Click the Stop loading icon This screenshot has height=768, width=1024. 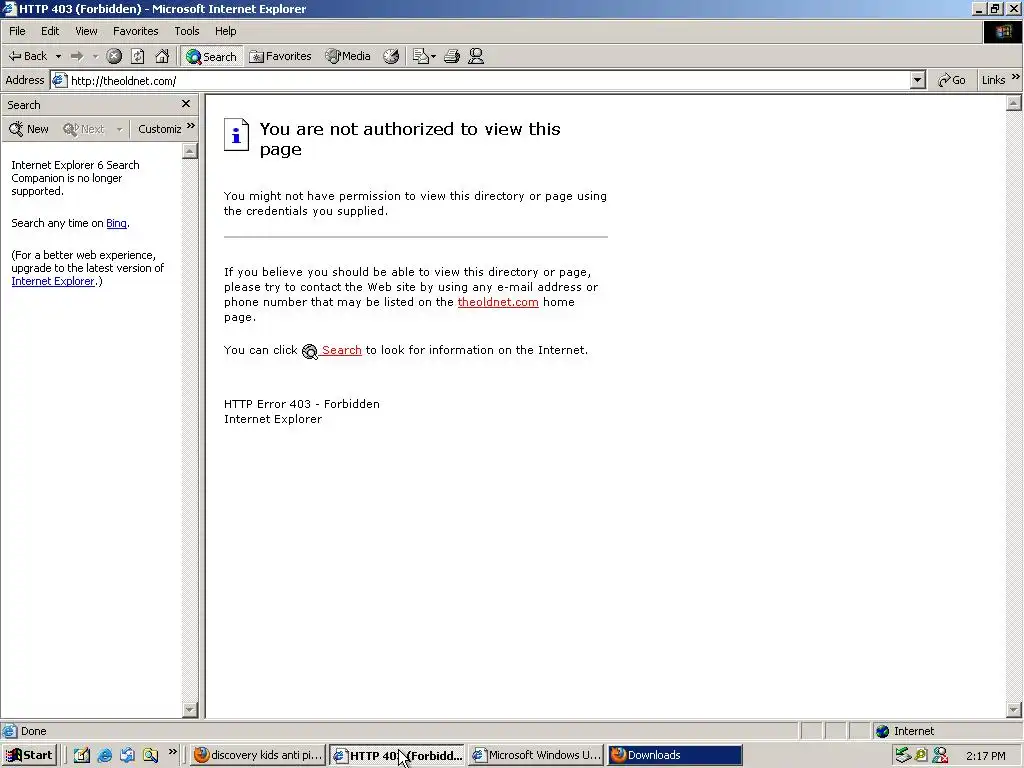click(x=114, y=56)
